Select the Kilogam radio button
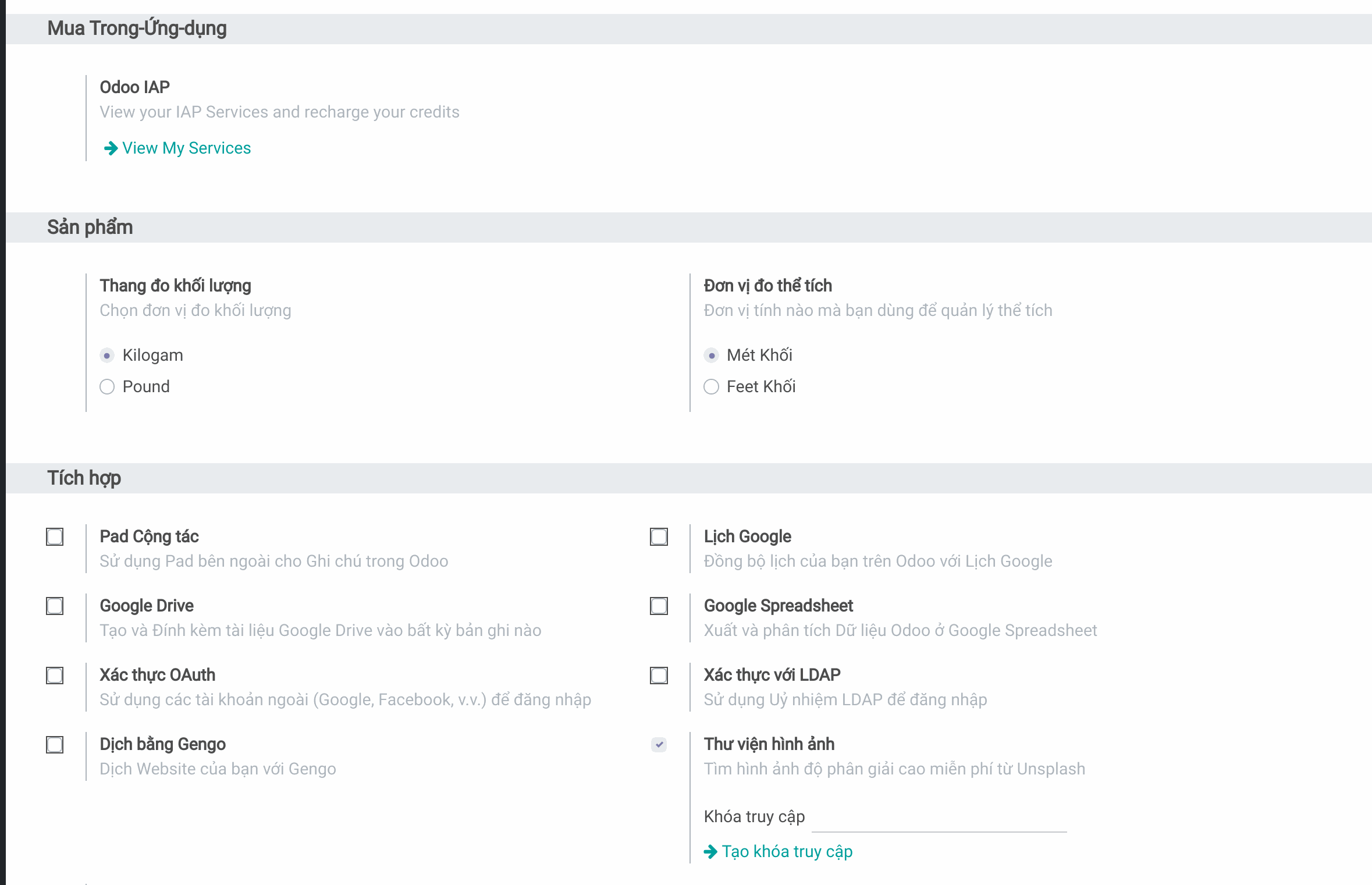The width and height of the screenshot is (1372, 885). coord(107,356)
